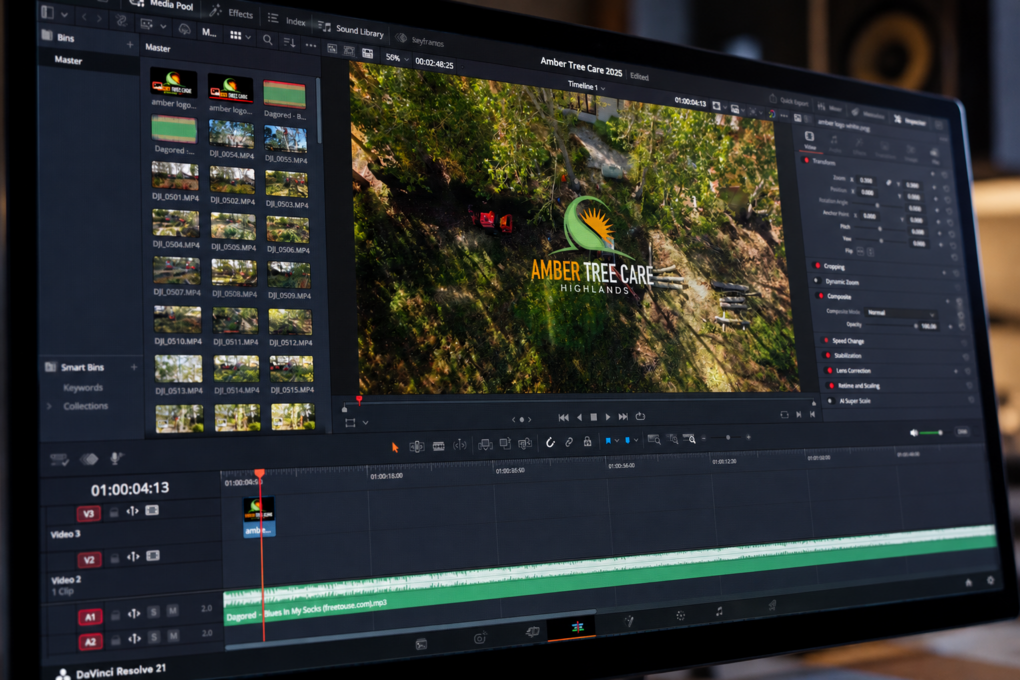Screen dimensions: 1020x680
Task: Mute audio track A1 with M
Action: pos(172,611)
